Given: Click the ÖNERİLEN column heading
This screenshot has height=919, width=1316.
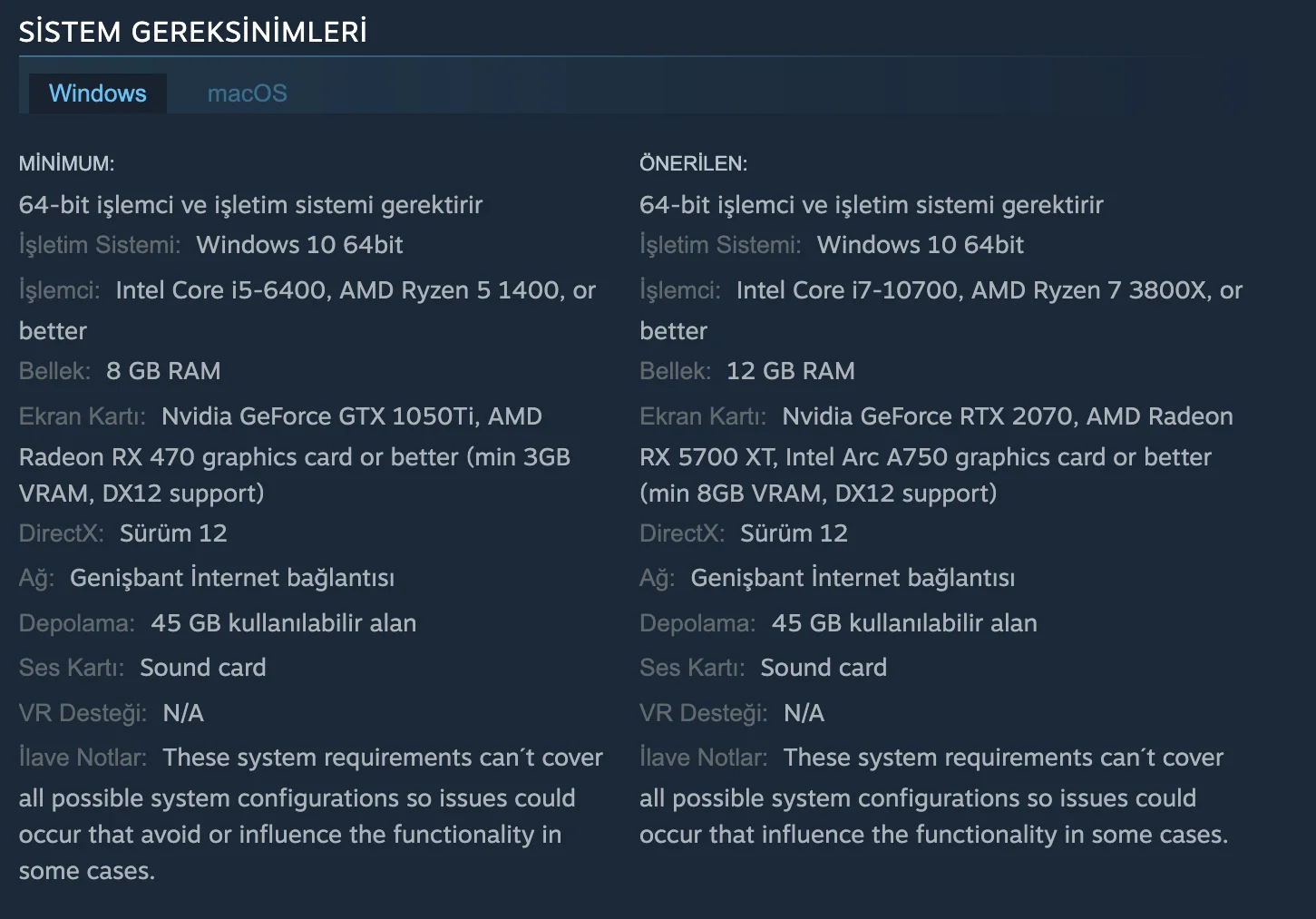Looking at the screenshot, I should (693, 164).
